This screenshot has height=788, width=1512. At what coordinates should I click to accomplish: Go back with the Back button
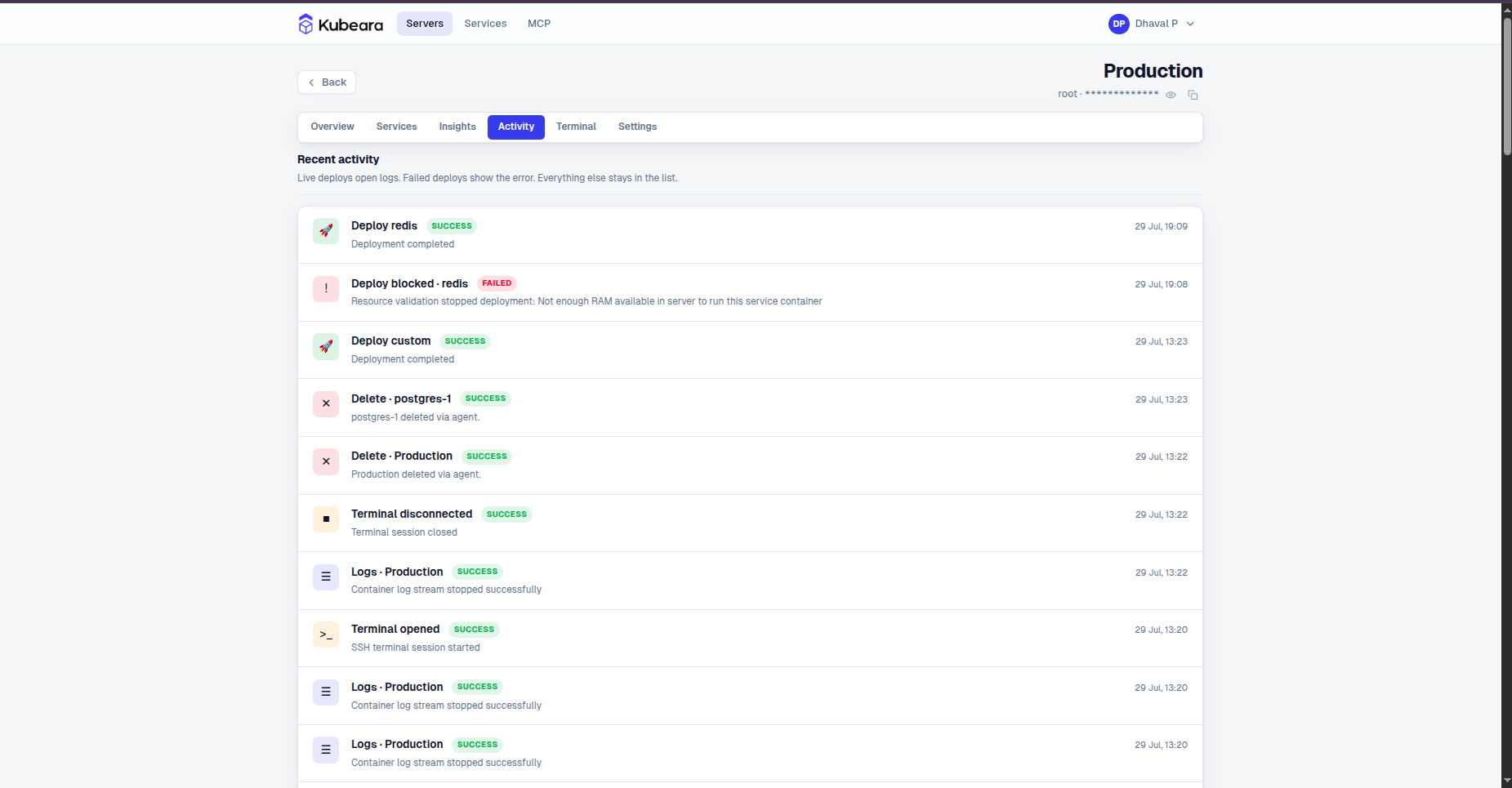[x=327, y=82]
